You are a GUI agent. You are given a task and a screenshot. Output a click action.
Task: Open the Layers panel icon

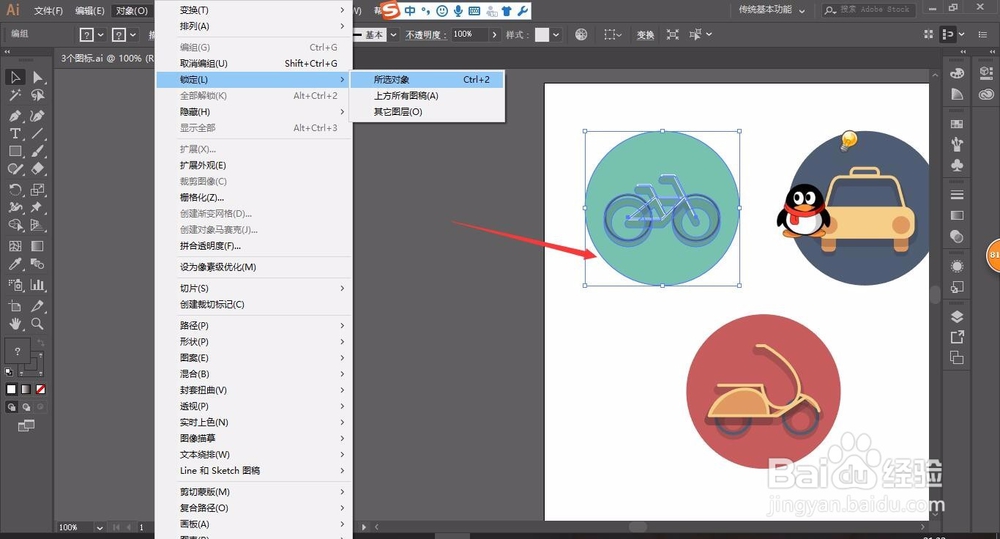[x=957, y=317]
